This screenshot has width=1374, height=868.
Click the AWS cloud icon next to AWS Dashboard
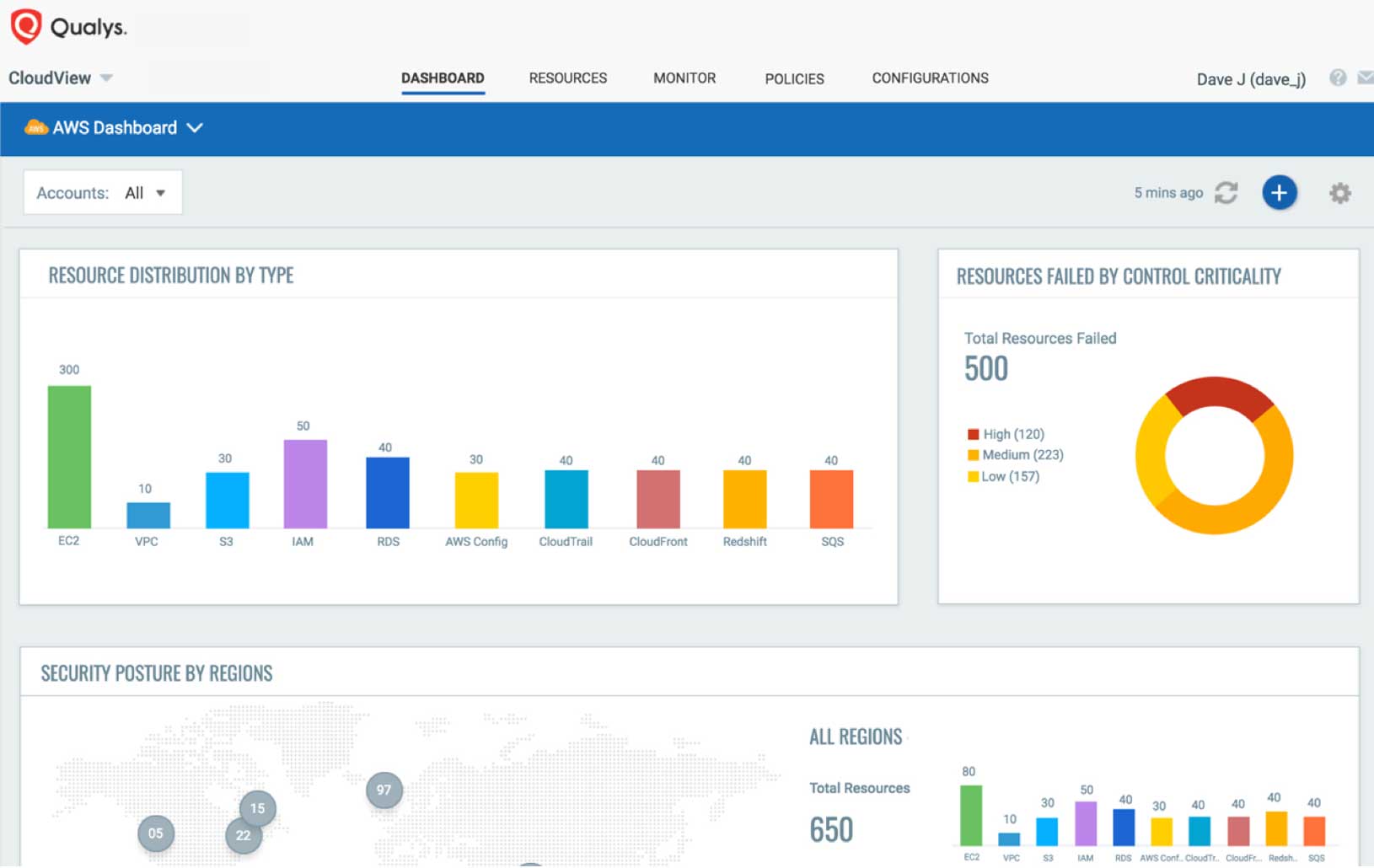(x=35, y=128)
